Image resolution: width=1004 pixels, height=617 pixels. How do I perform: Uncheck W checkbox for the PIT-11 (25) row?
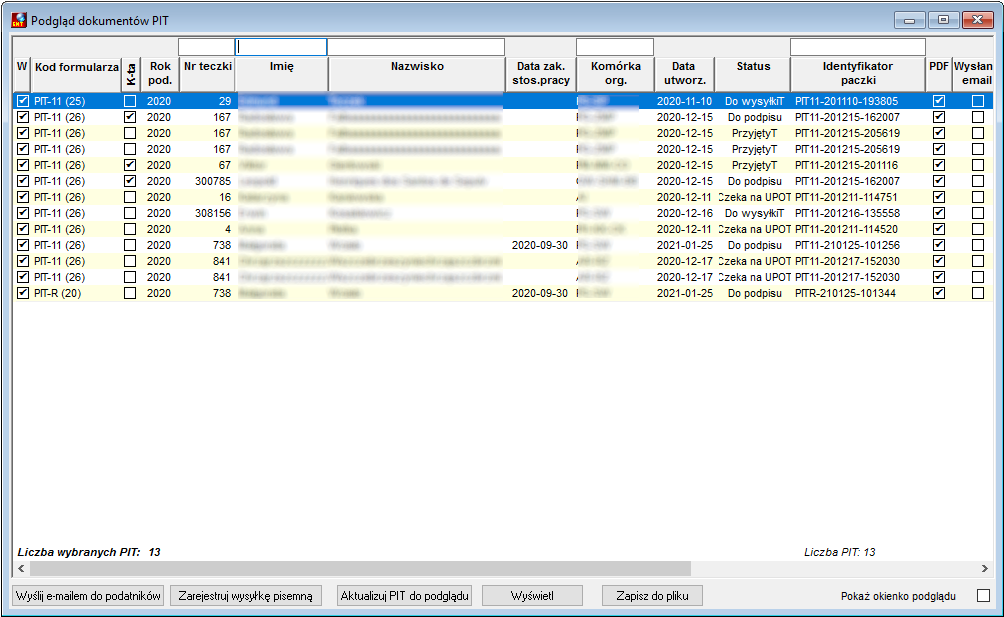pyautogui.click(x=23, y=101)
